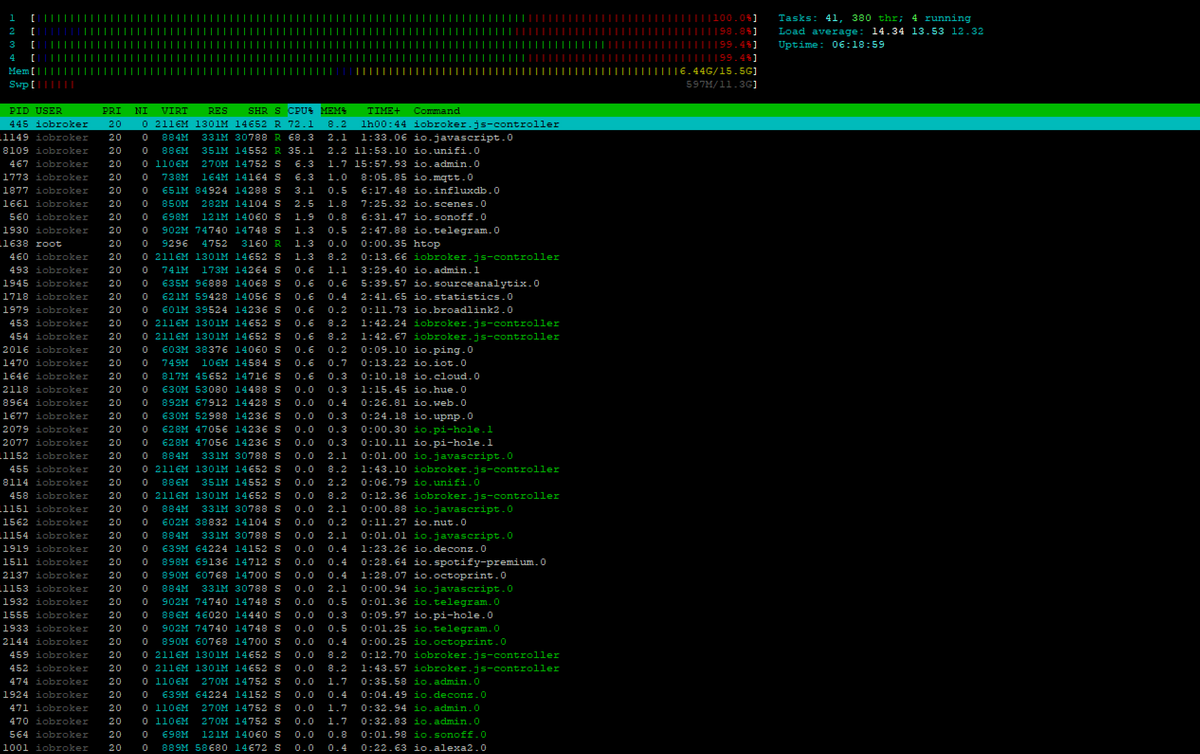Select the io.iot.0 process row
Screen dimensions: 1200x754
click(600, 363)
